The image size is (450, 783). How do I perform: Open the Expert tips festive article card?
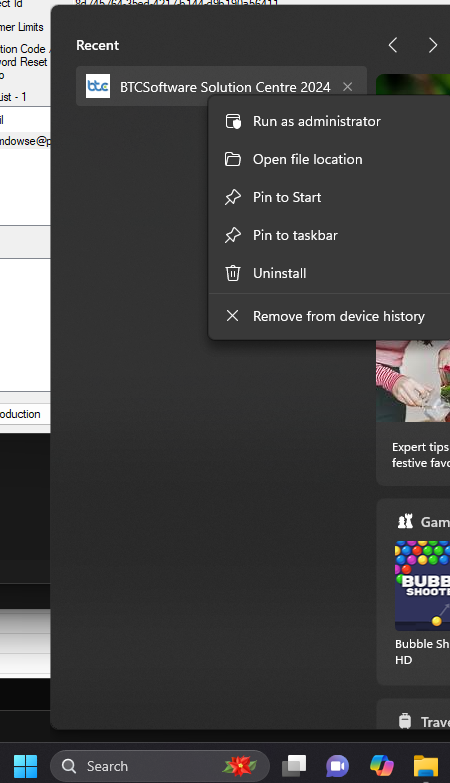(413, 412)
